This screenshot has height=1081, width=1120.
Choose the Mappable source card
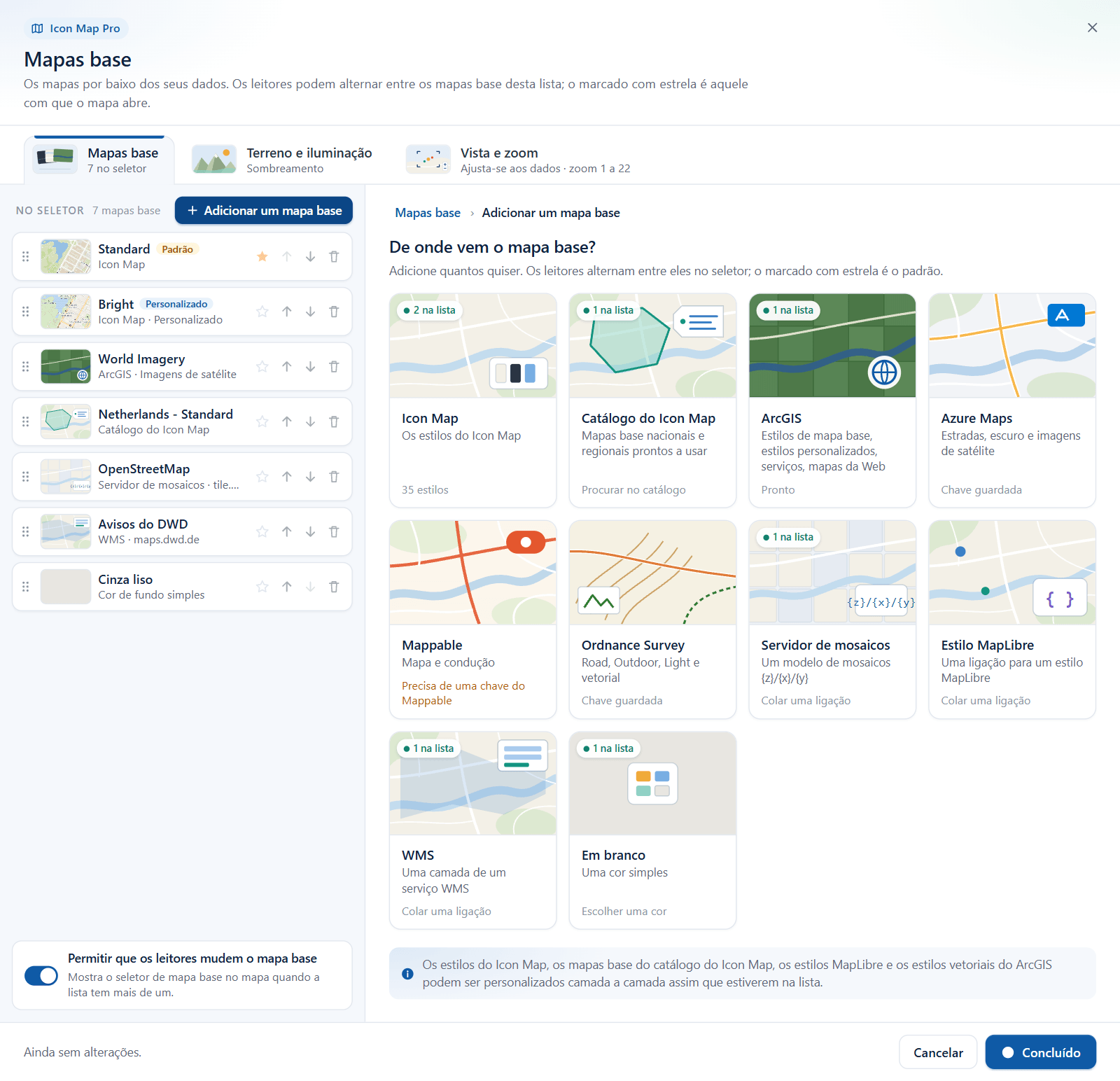tap(473, 620)
